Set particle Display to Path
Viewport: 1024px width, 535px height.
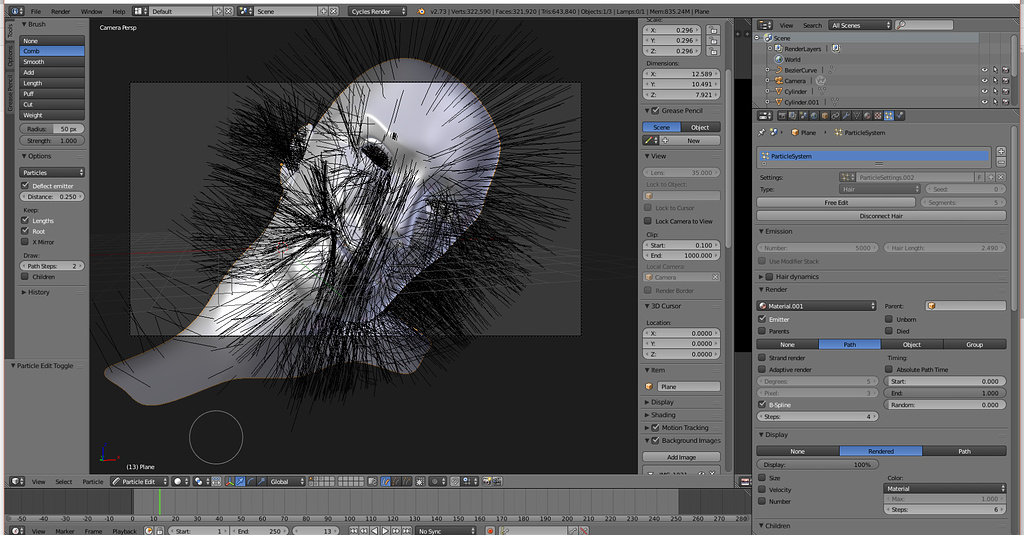(964, 451)
